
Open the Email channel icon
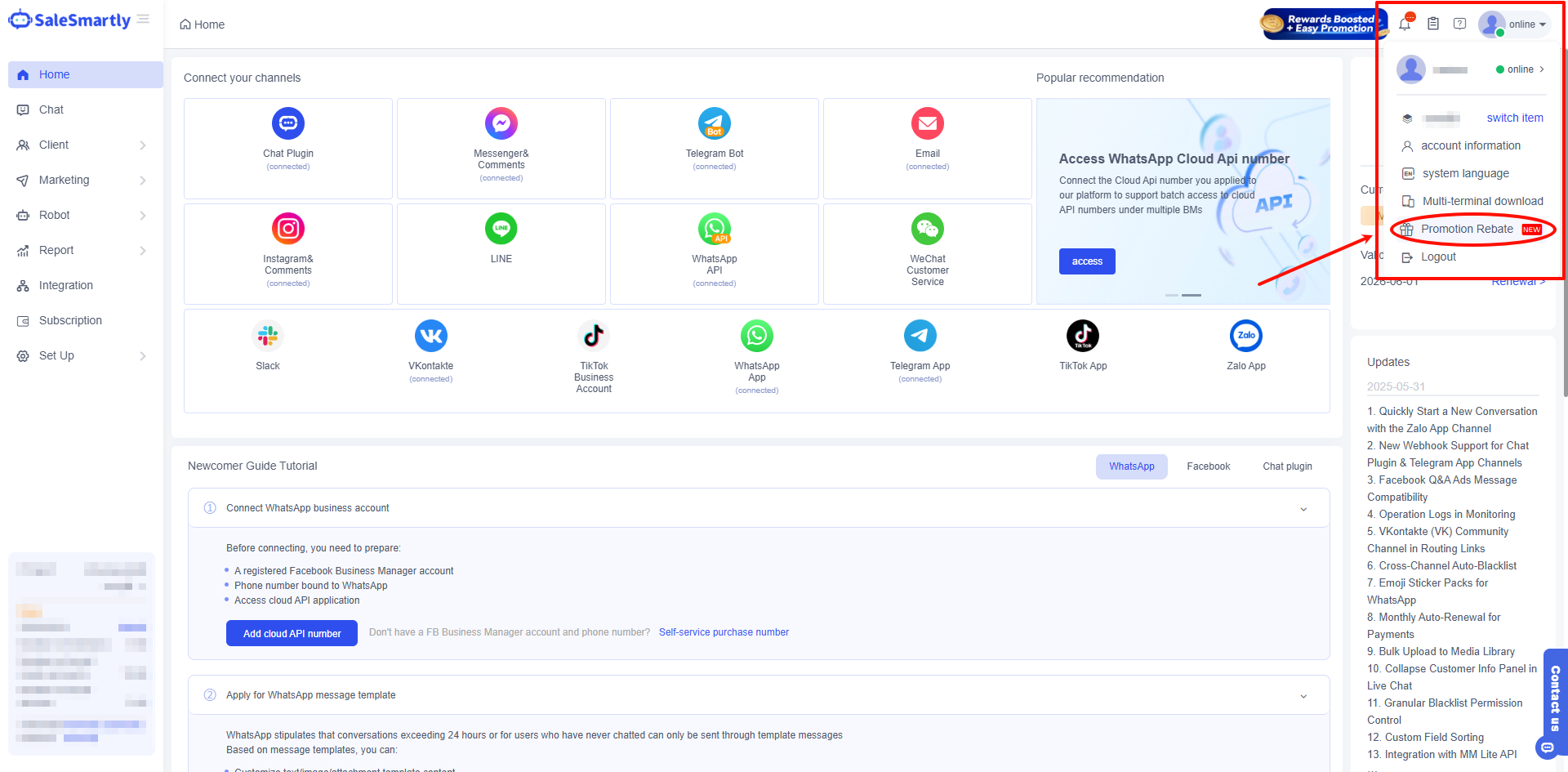click(x=928, y=123)
